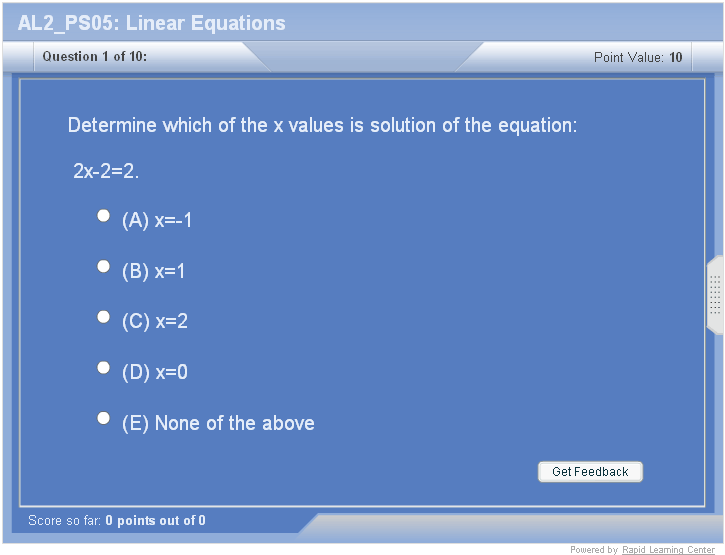Click the Point Value: 10 label
This screenshot has width=725, height=555.
coord(638,58)
